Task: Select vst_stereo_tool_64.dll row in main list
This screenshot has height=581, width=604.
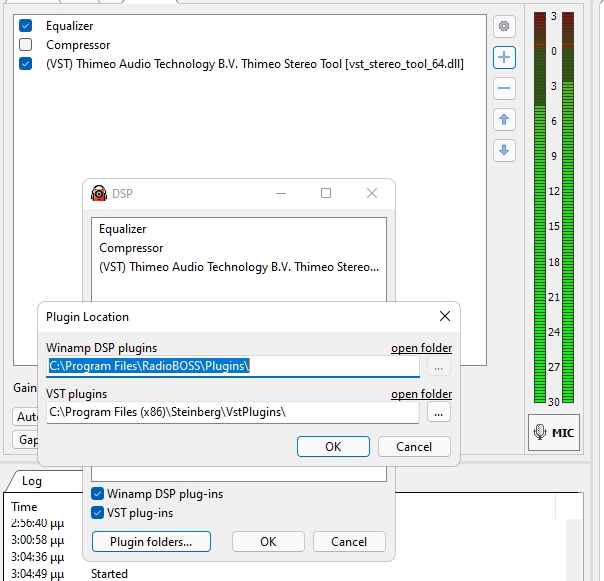Action: click(255, 64)
